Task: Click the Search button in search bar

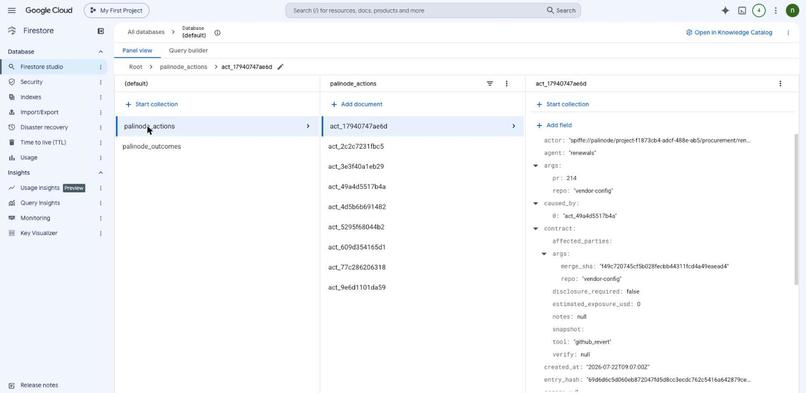Action: (561, 10)
